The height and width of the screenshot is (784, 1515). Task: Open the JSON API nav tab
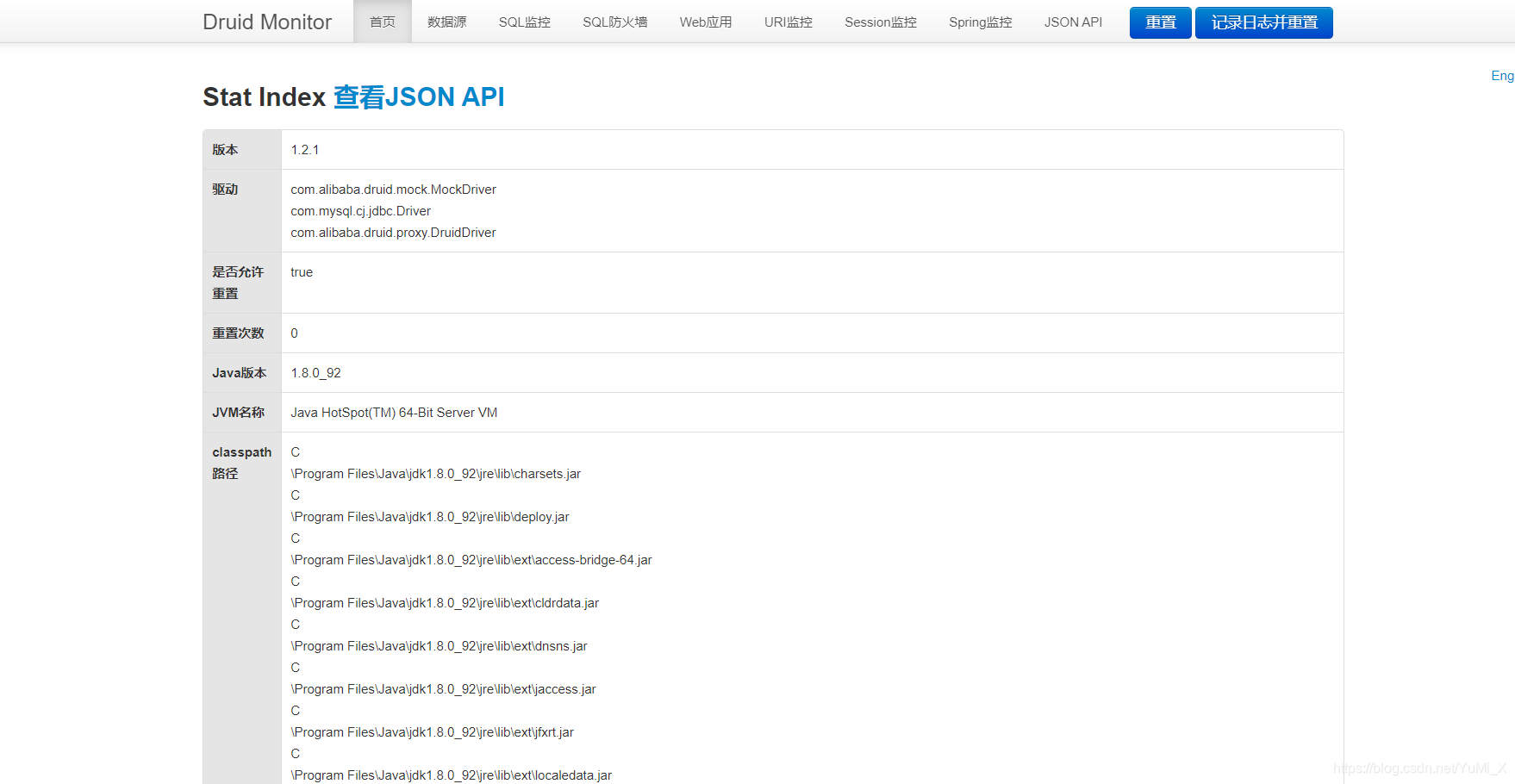[1073, 22]
